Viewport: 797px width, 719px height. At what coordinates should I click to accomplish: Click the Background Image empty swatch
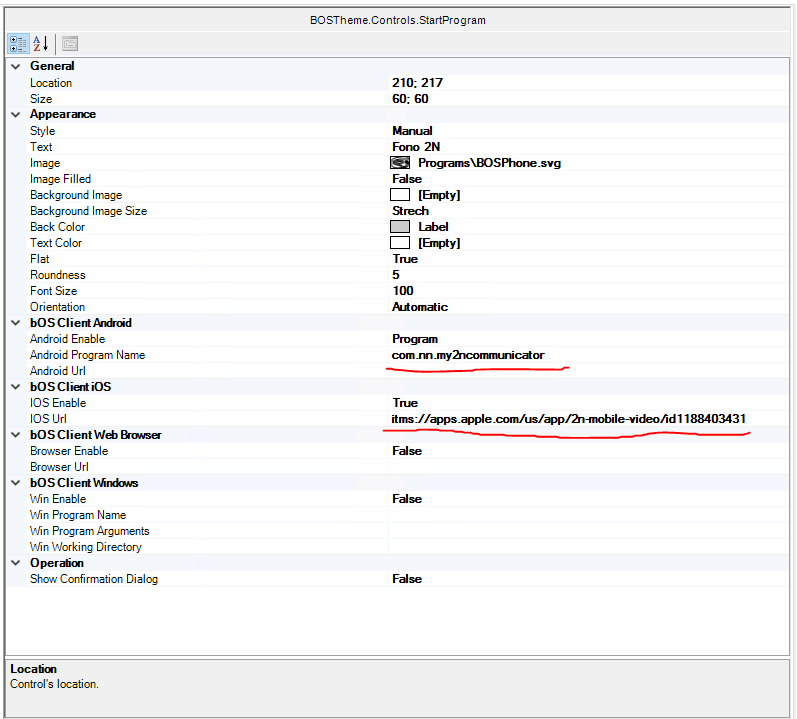(x=400, y=195)
